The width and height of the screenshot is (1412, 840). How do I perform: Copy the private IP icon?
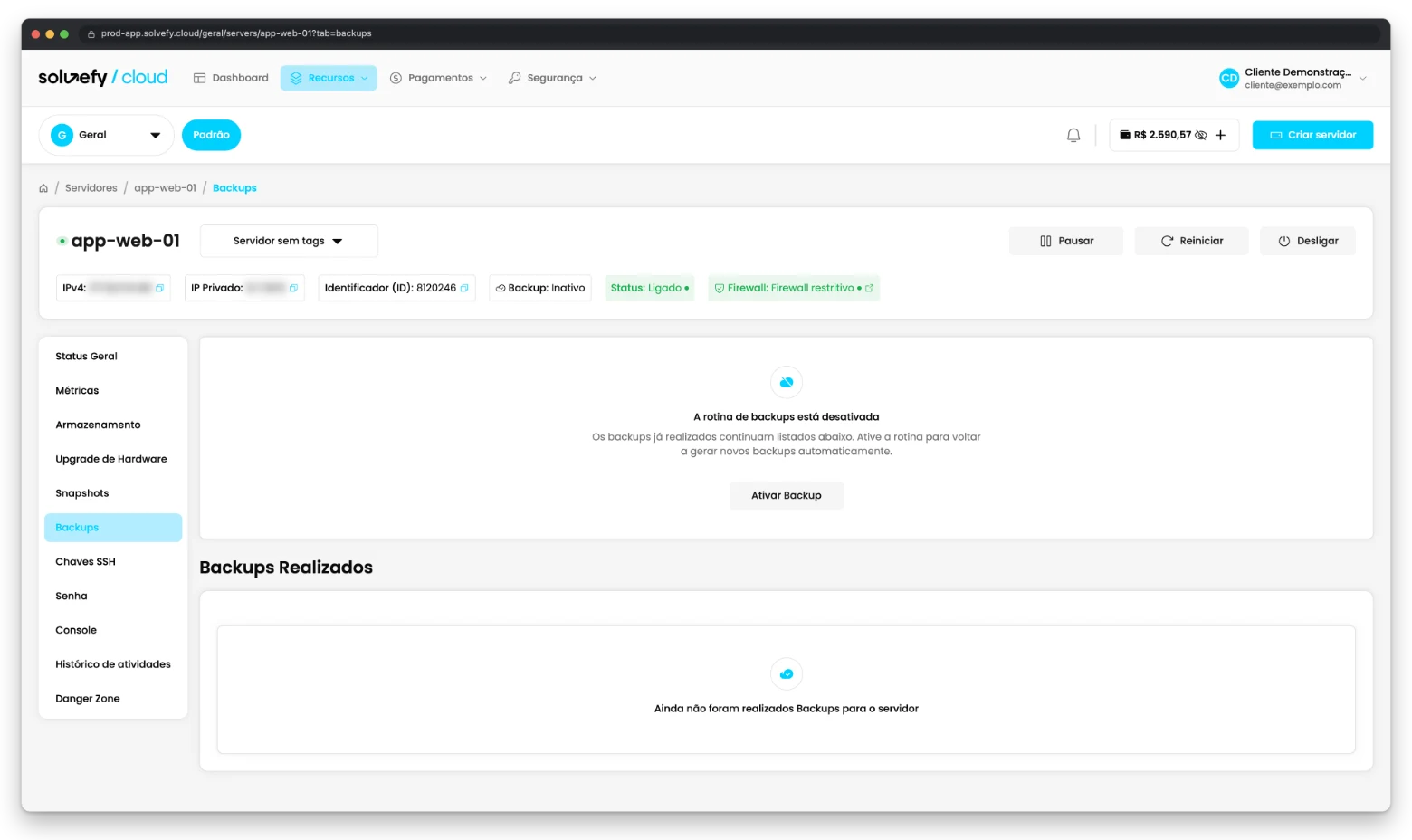(x=293, y=288)
